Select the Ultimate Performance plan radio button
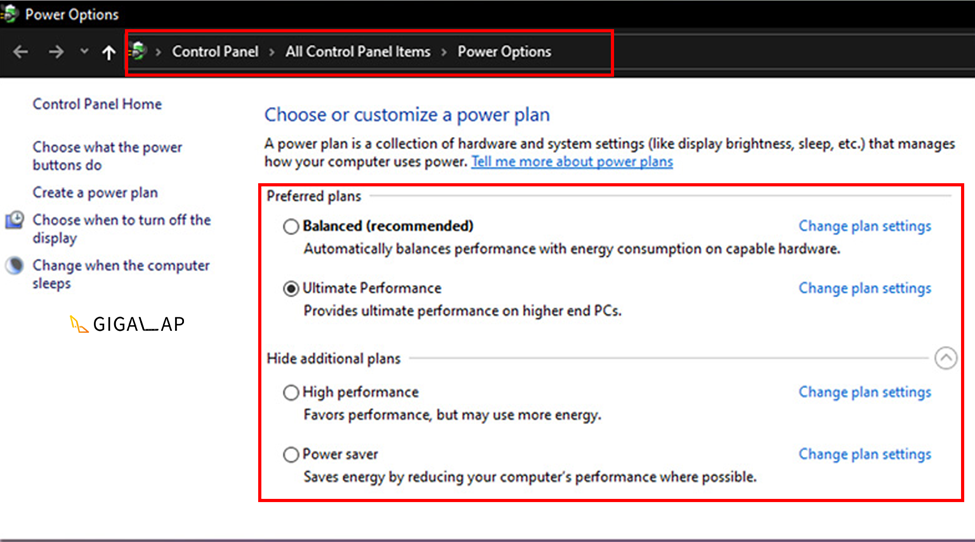The width and height of the screenshot is (975, 542). click(291, 288)
